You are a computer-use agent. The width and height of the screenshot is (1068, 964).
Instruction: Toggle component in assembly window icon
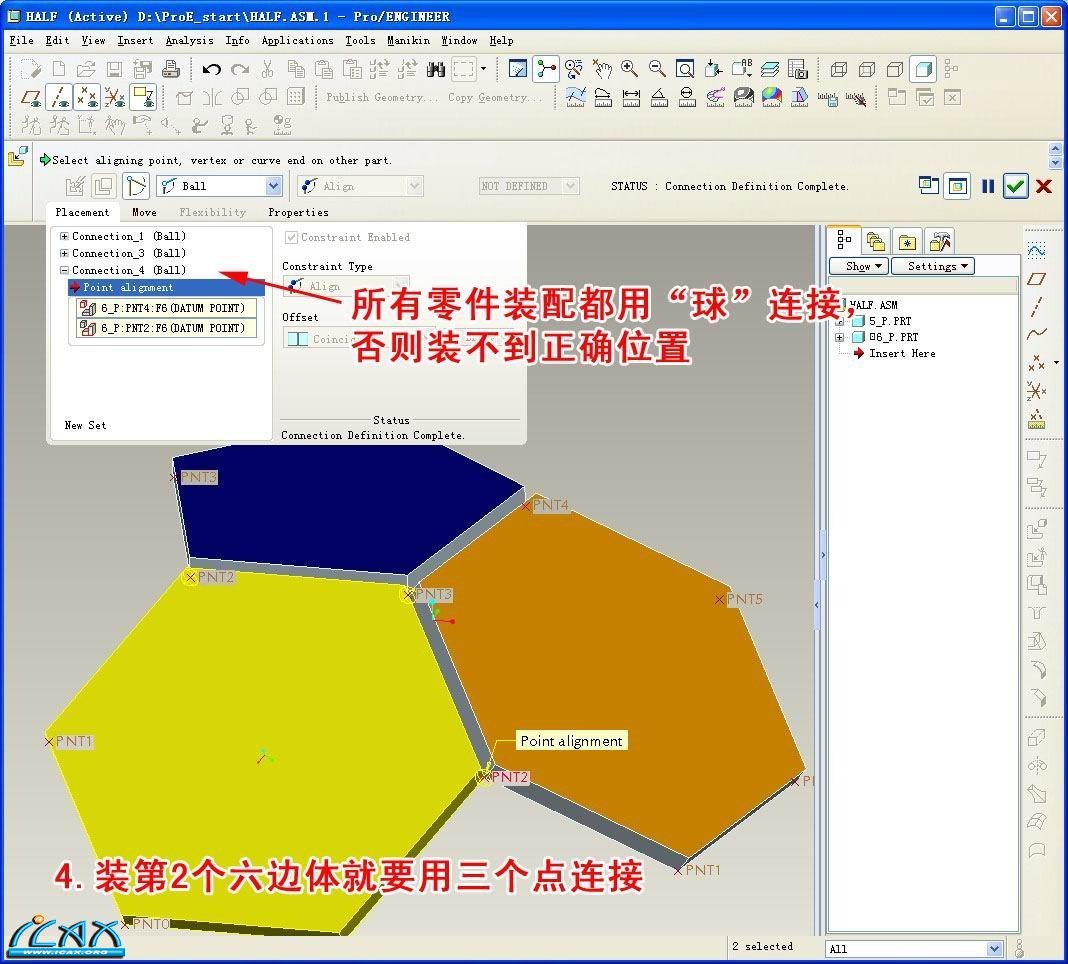958,186
